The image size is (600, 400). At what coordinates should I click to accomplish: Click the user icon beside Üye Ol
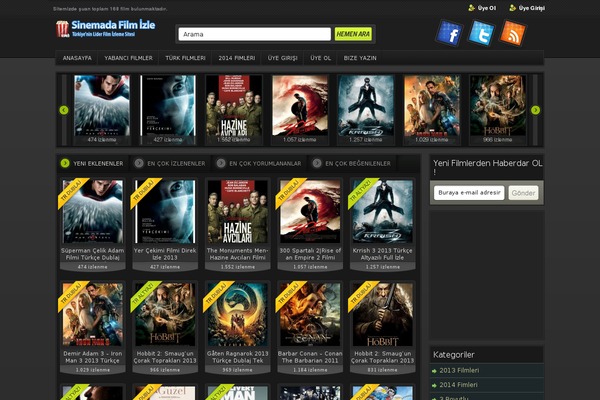(471, 8)
